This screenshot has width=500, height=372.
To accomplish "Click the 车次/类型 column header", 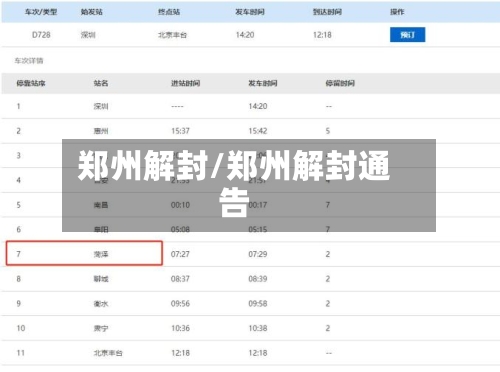I will 41,12.
